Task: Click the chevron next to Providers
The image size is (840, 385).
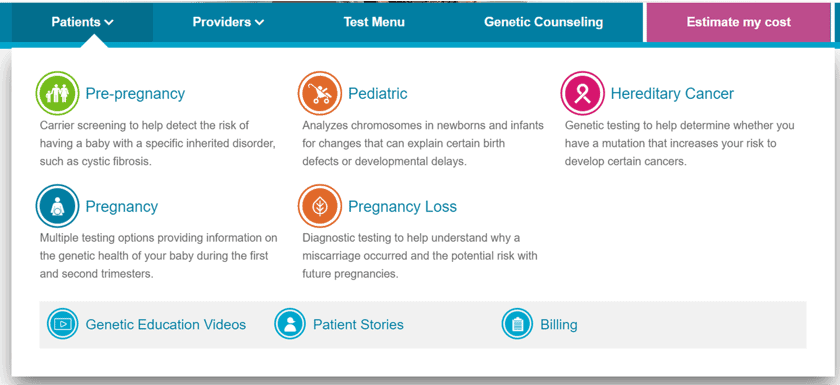Action: [259, 22]
